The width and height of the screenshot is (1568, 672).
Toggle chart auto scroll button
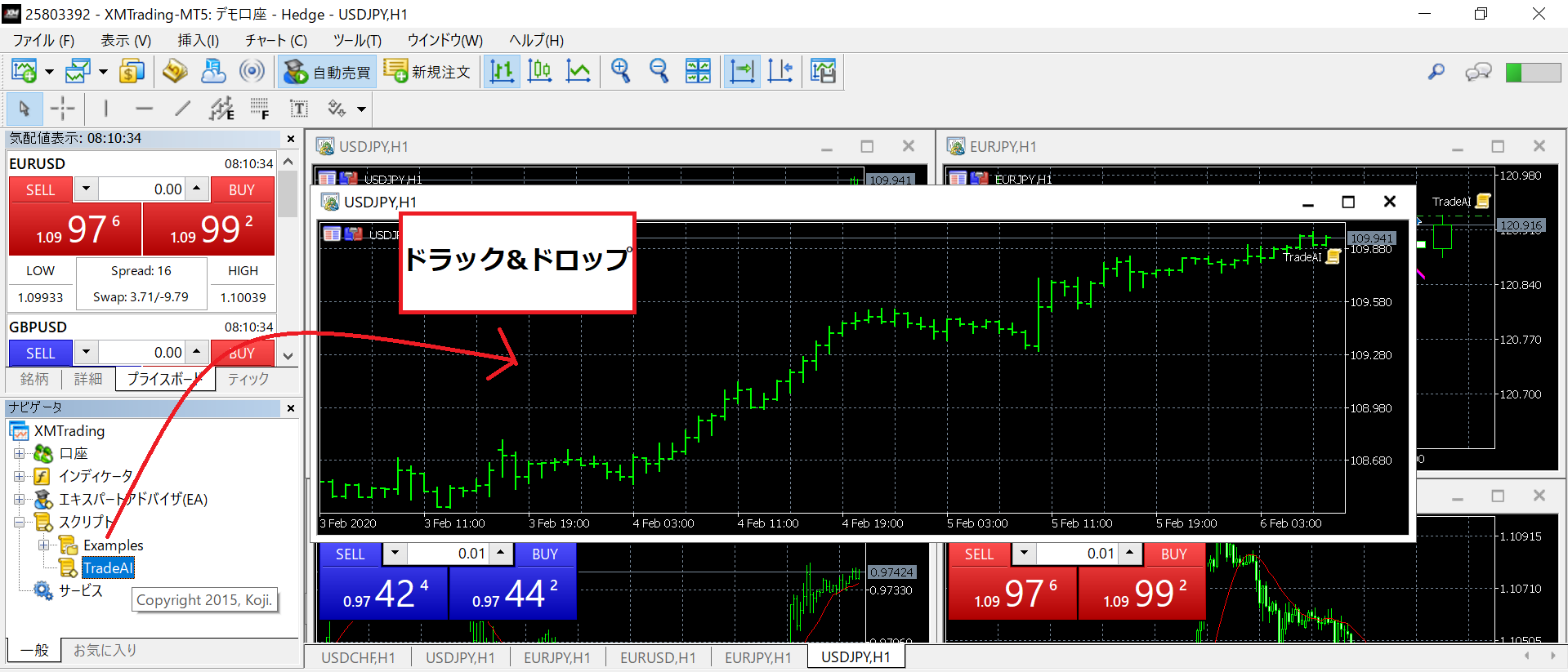coord(742,72)
